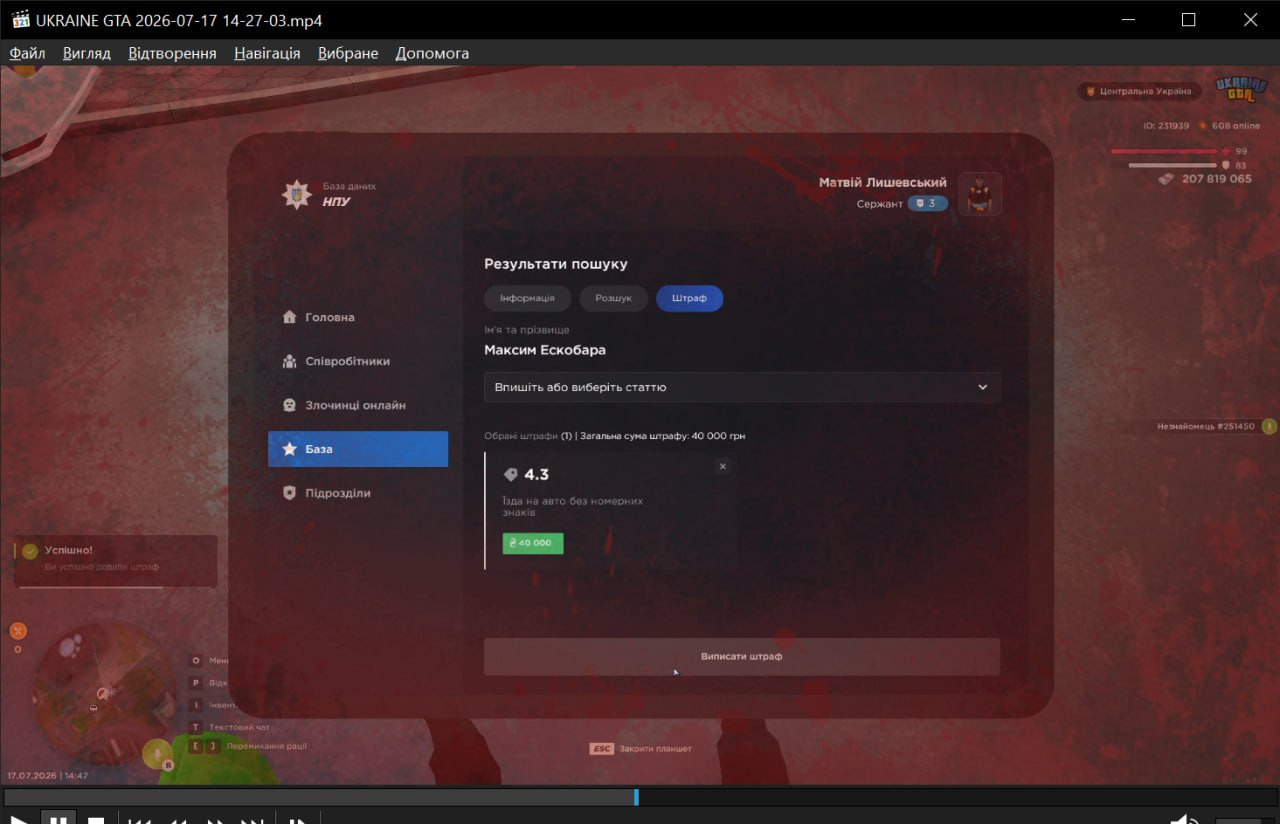Click the Перемикання рації hint
This screenshot has width=1280, height=824.
pyautogui.click(x=248, y=746)
